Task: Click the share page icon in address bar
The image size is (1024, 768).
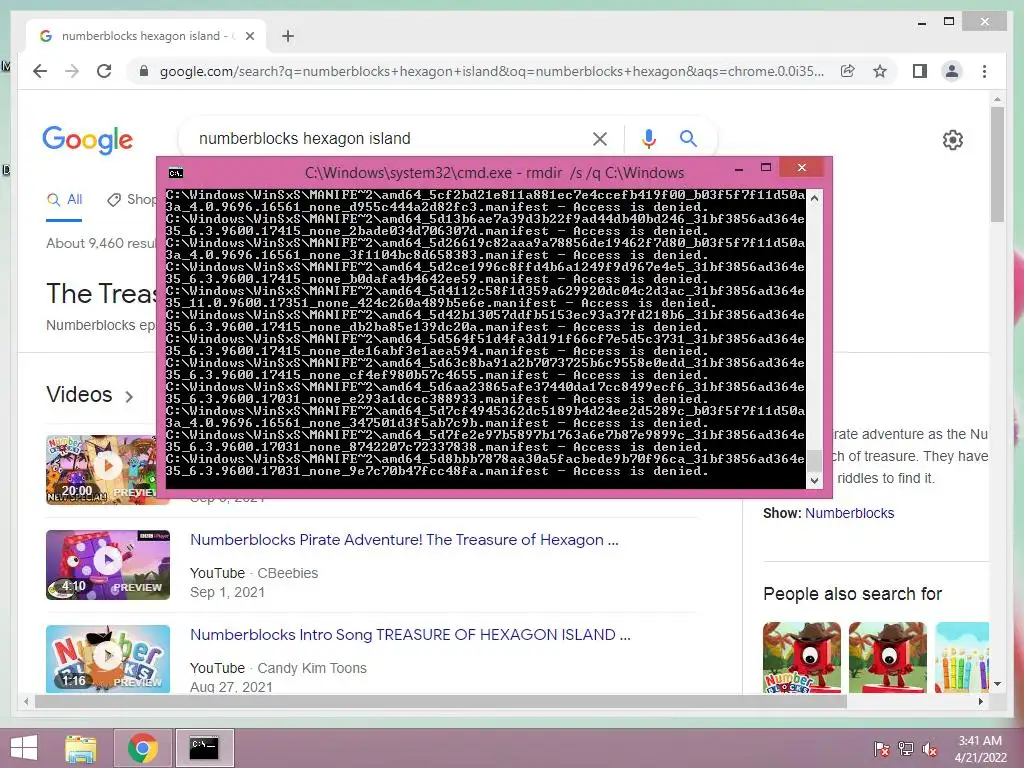Action: coord(848,71)
